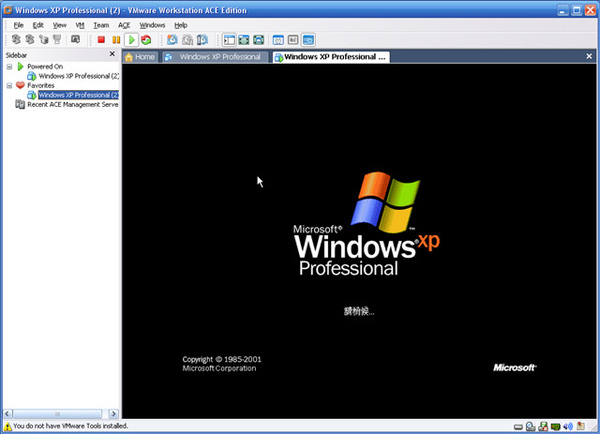Click the ACE toolbar icon just left of the red stop button
This screenshot has width=600, height=434.
pyautogui.click(x=75, y=39)
